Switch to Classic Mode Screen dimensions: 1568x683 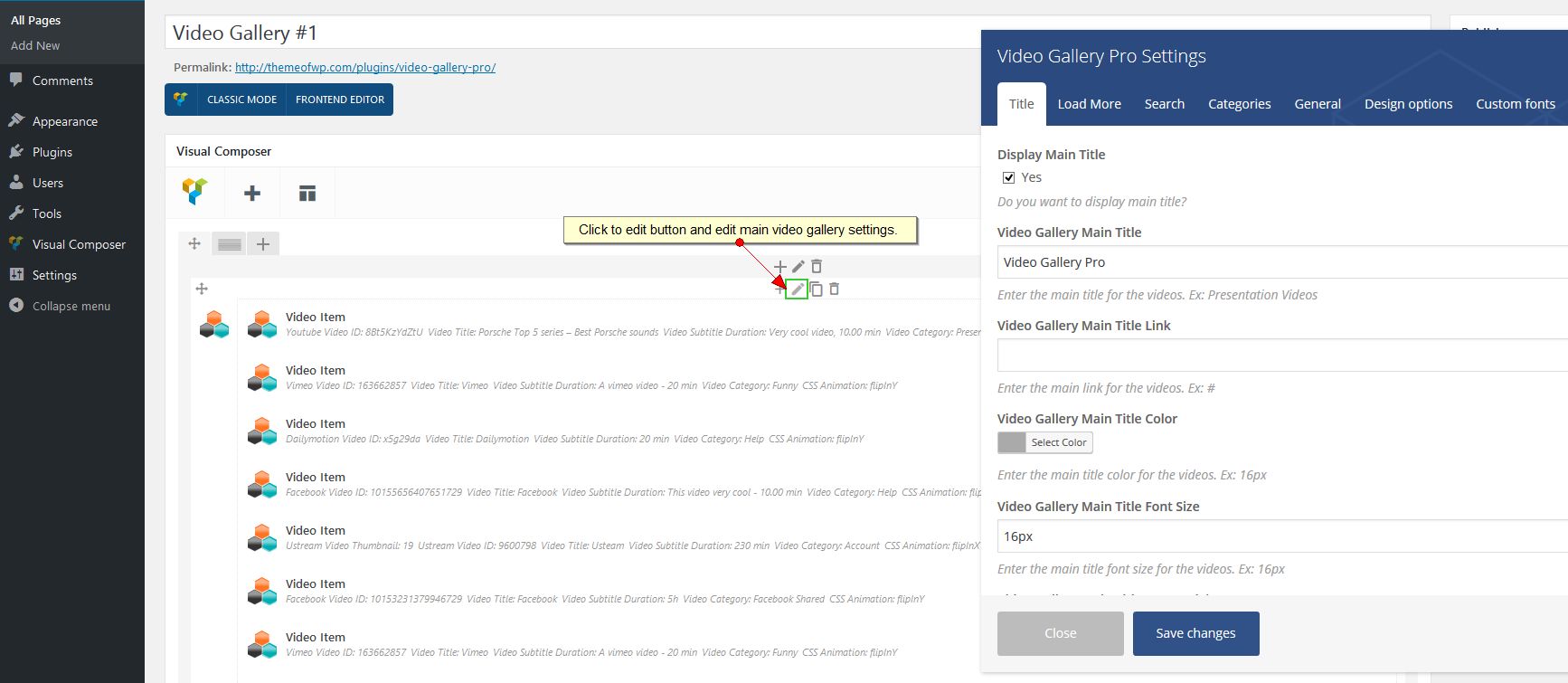click(x=242, y=100)
